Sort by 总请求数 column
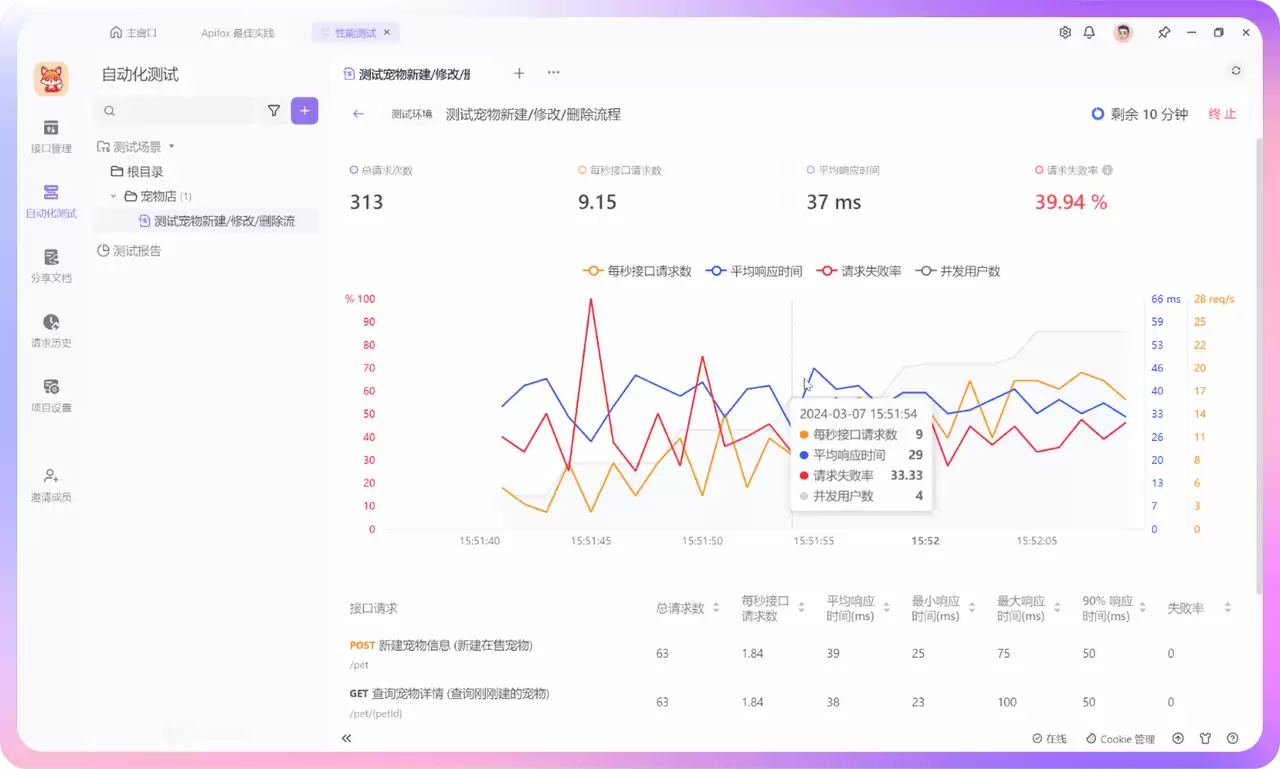Image resolution: width=1280 pixels, height=769 pixels. (716, 608)
